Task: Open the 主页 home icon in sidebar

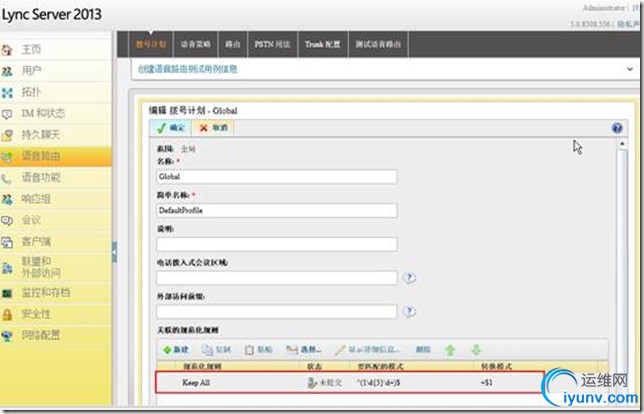Action: [7, 50]
